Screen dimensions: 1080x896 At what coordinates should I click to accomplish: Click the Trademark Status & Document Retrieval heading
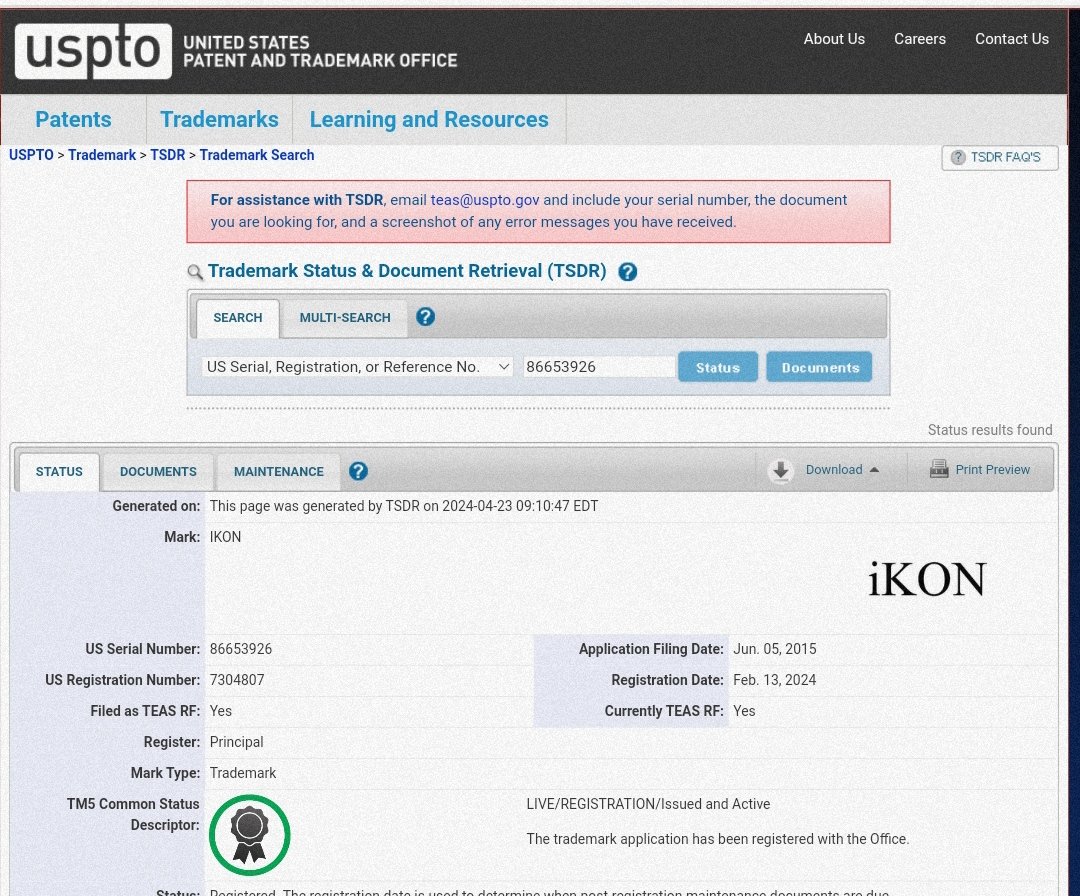(x=407, y=271)
